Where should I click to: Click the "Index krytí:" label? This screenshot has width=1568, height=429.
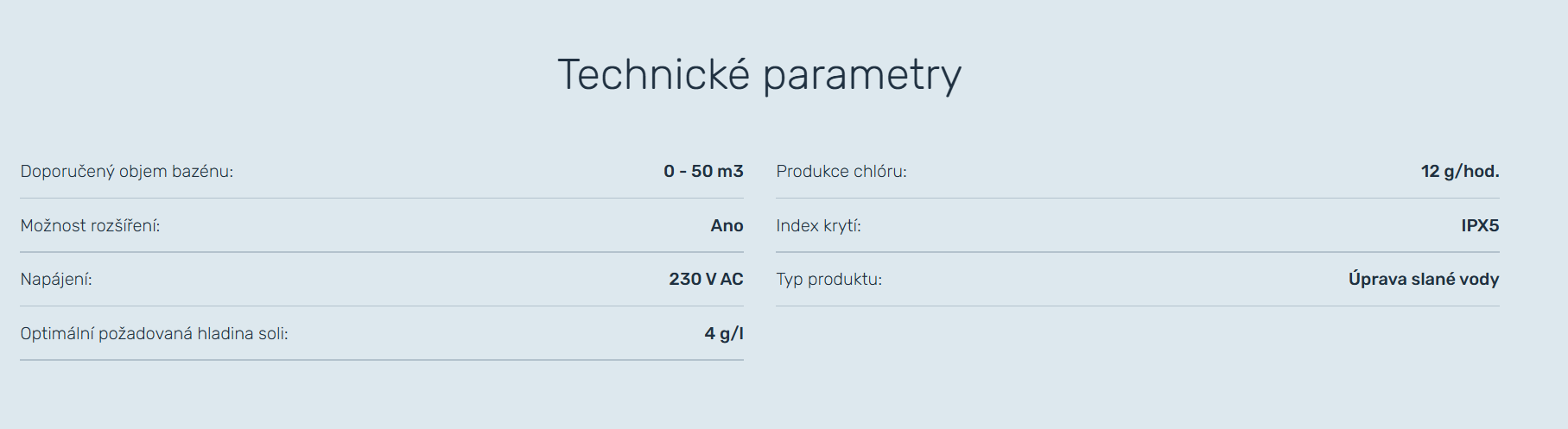(x=818, y=226)
